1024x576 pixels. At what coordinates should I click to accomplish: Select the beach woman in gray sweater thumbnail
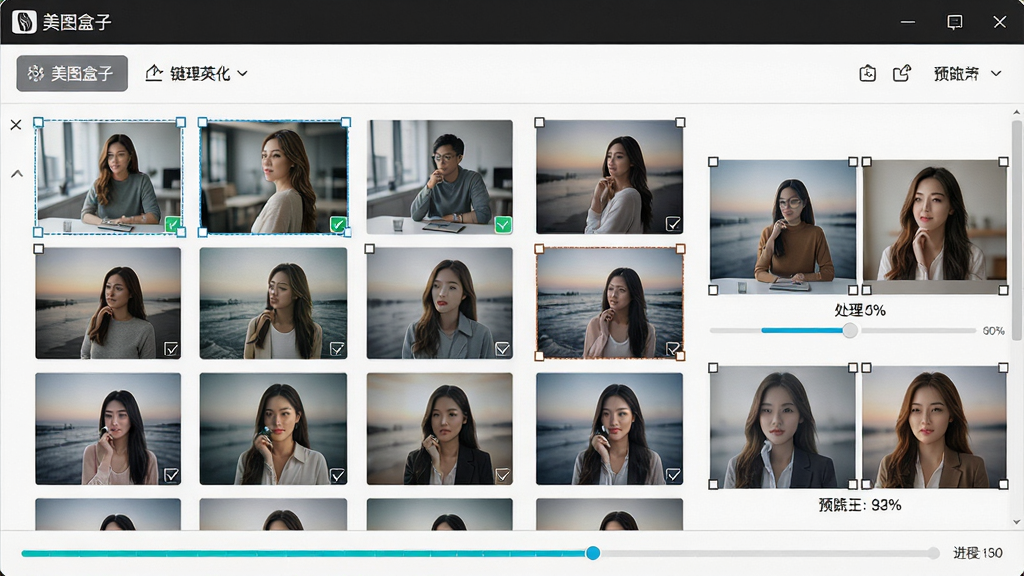tap(108, 303)
